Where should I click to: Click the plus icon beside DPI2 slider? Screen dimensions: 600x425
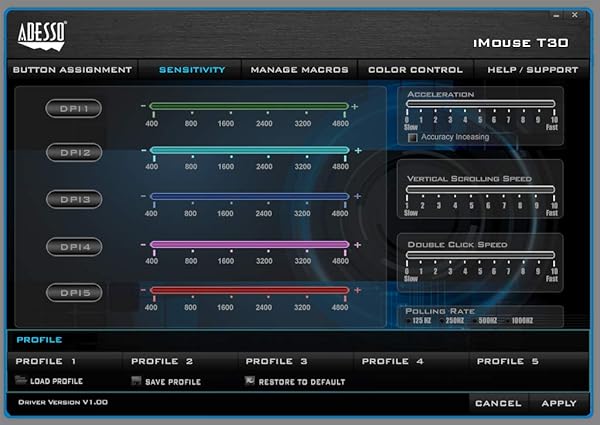click(x=356, y=151)
